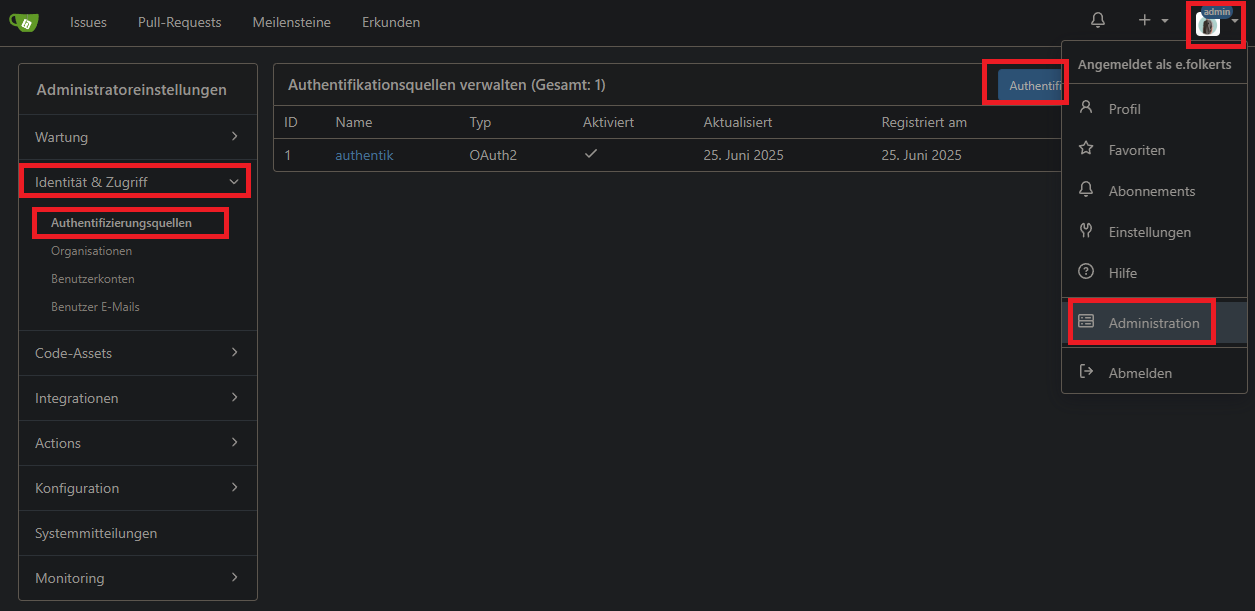Viewport: 1255px width, 611px height.
Task: Collapse the Identität & Zugriff section
Action: (138, 182)
